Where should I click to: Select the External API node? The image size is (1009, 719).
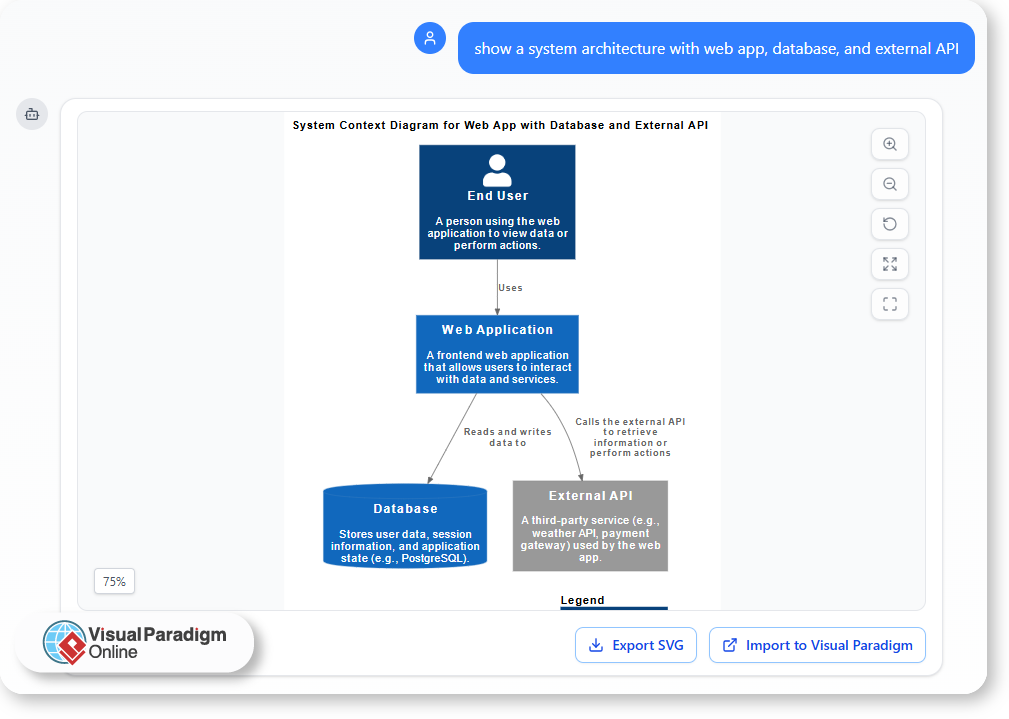point(590,525)
